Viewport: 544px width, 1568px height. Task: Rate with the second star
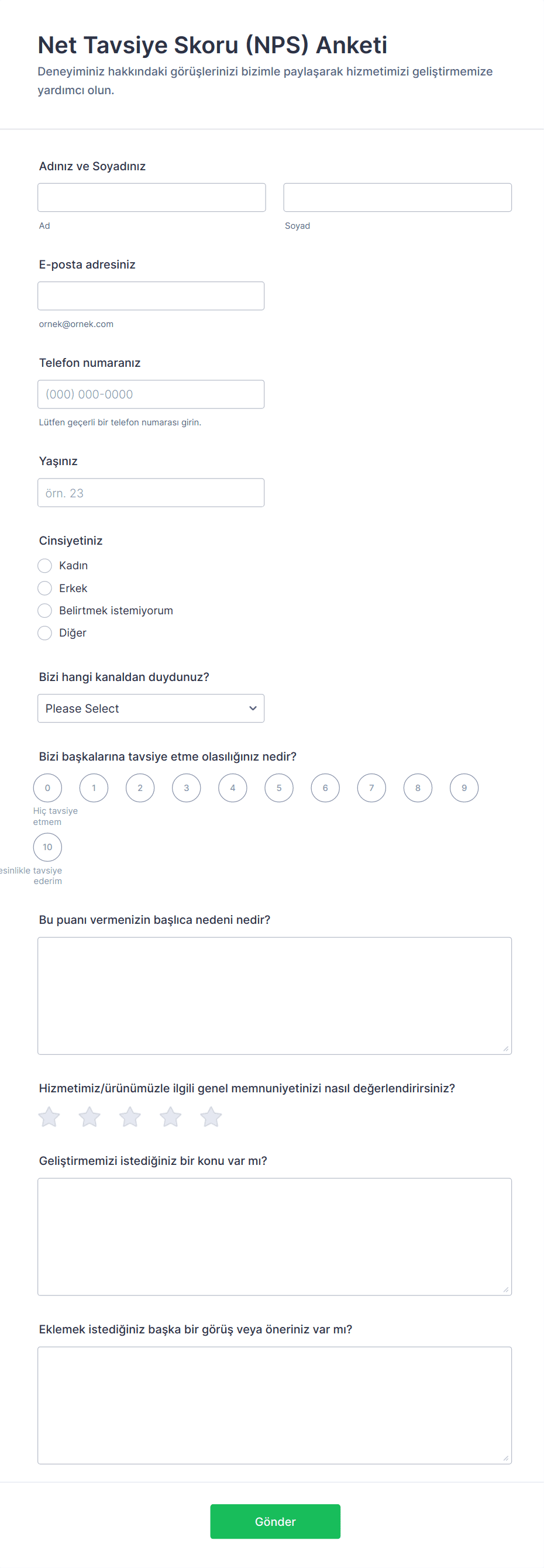click(89, 1116)
